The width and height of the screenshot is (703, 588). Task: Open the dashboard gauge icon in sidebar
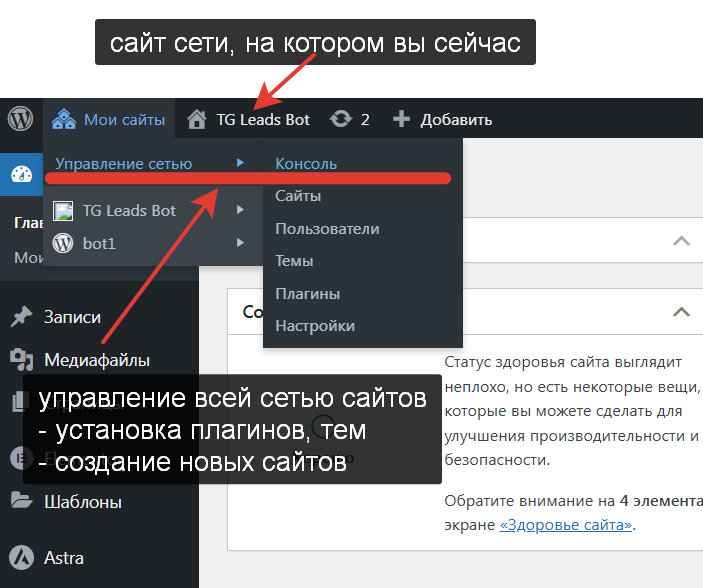[x=22, y=174]
